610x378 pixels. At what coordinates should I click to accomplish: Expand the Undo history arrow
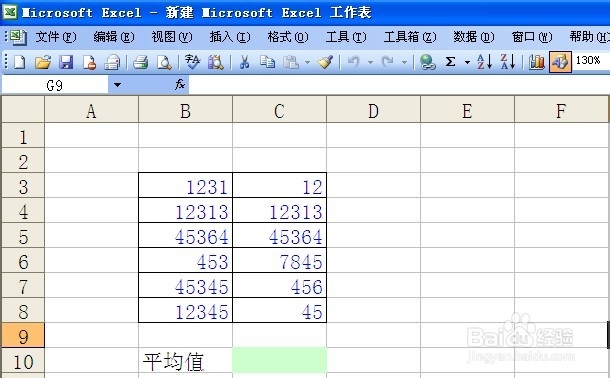coord(370,62)
